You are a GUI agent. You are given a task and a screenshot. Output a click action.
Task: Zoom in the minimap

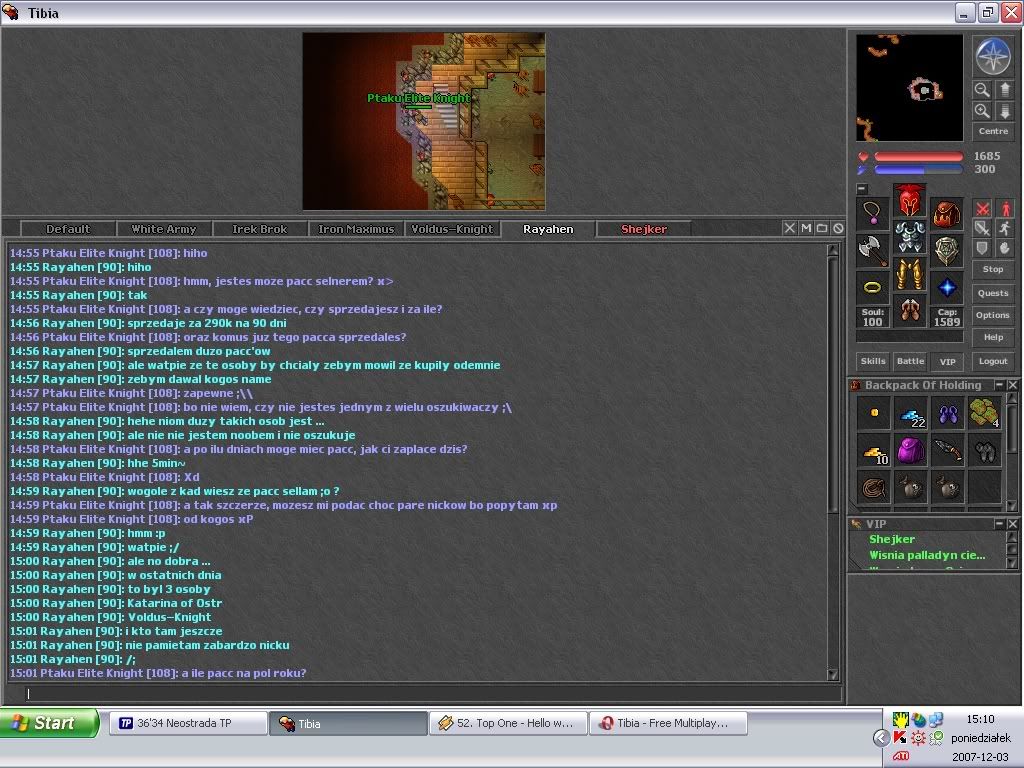(982, 111)
